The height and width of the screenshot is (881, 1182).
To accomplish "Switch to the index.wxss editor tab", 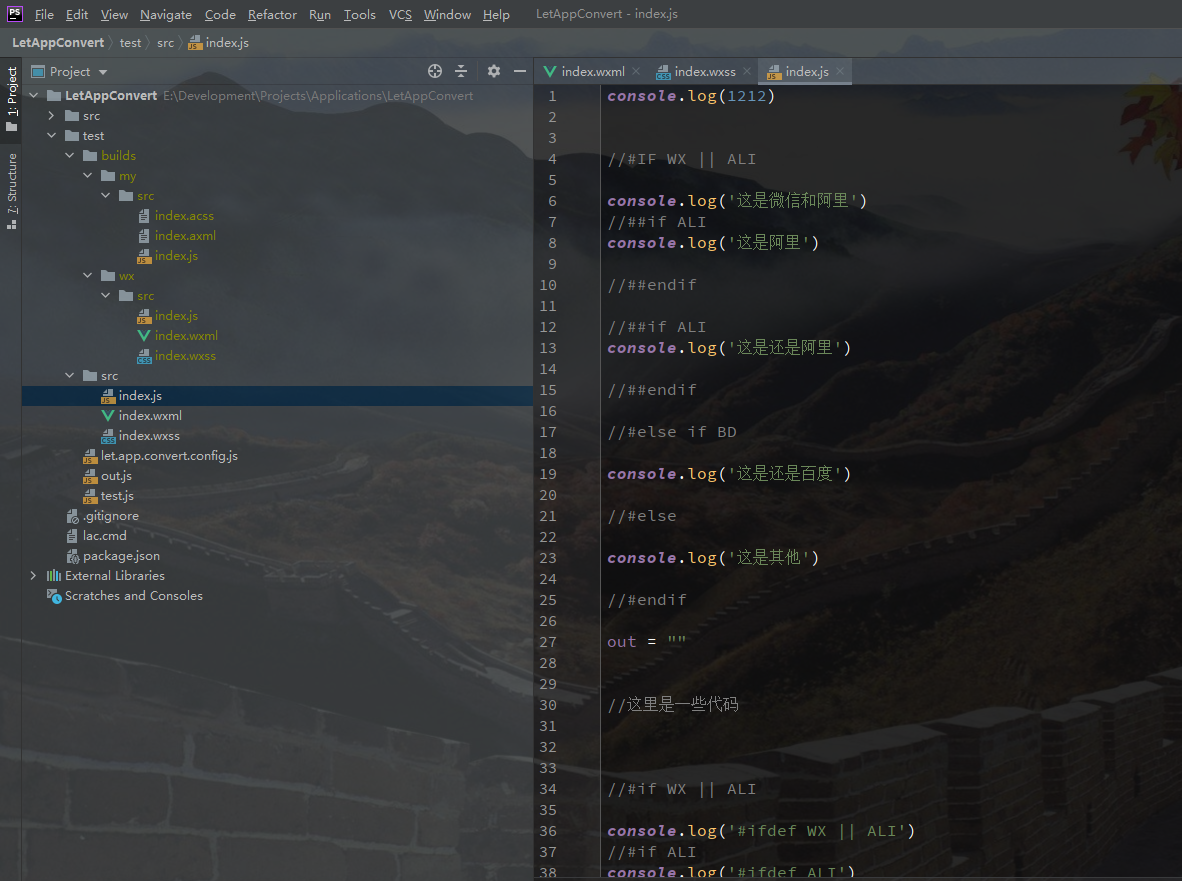I will click(704, 72).
